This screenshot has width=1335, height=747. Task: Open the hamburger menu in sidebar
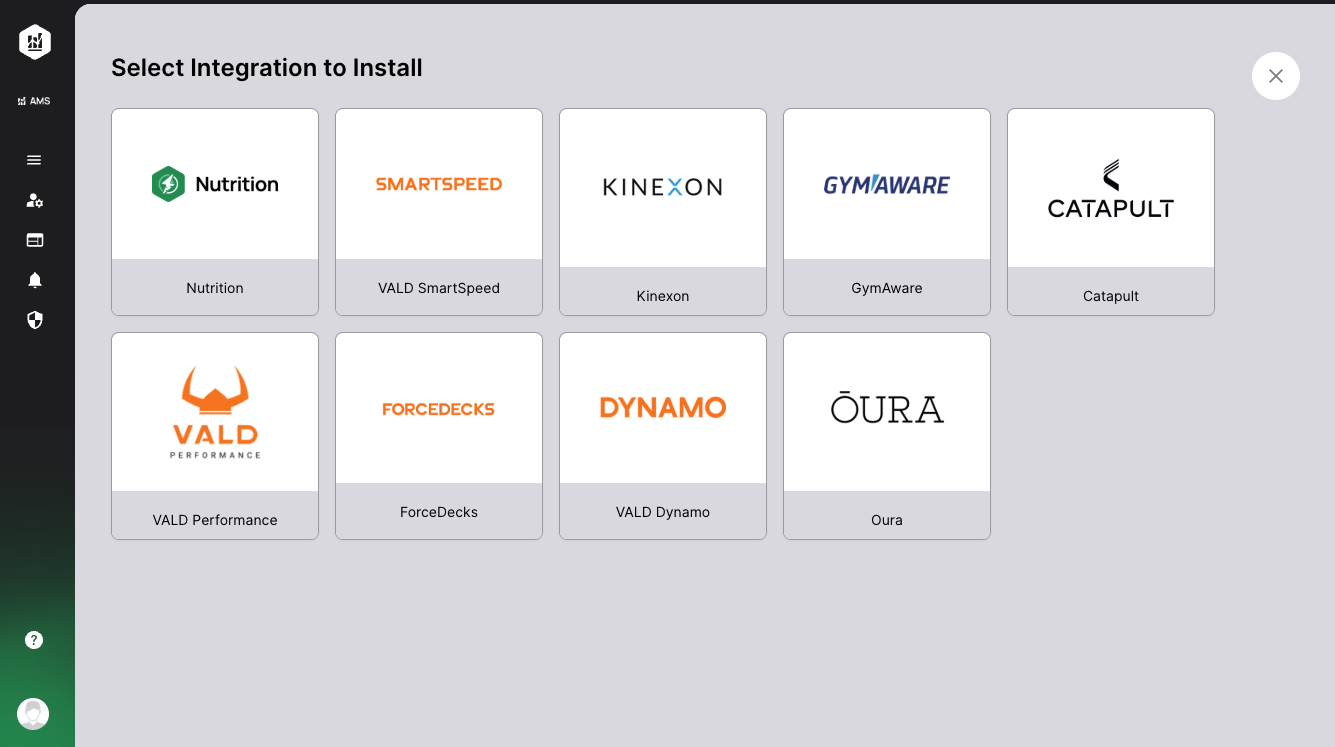34,160
